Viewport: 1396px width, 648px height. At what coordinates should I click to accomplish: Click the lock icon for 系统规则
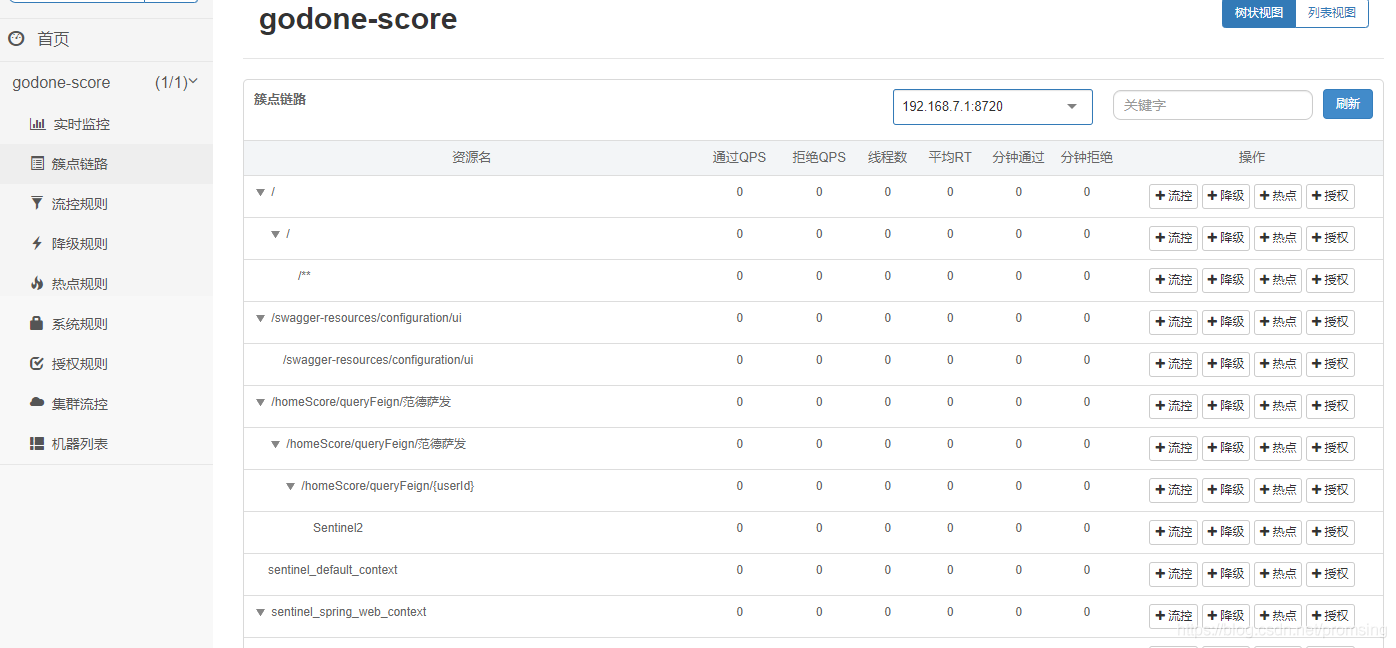37,323
